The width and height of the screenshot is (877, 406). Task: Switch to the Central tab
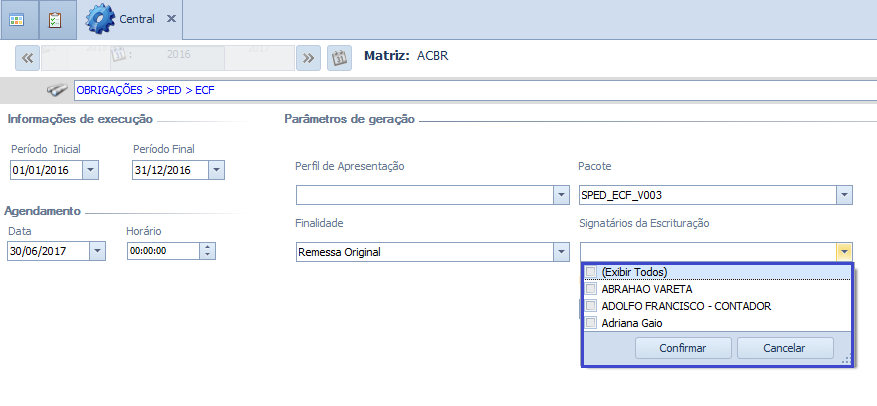point(137,19)
